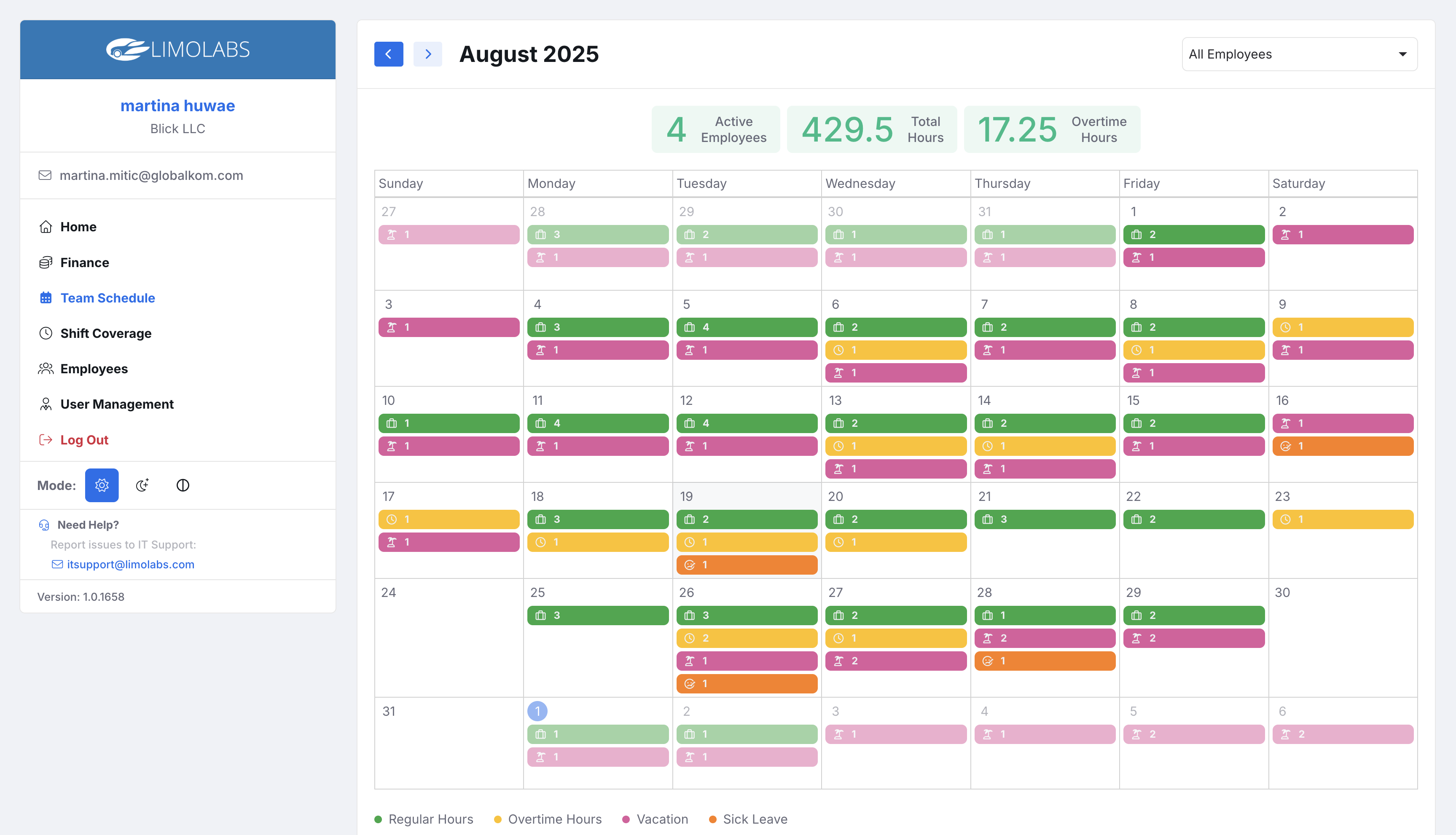
Task: Click the email envelope icon beside itsupport@limolabs.com
Action: pyautogui.click(x=57, y=564)
